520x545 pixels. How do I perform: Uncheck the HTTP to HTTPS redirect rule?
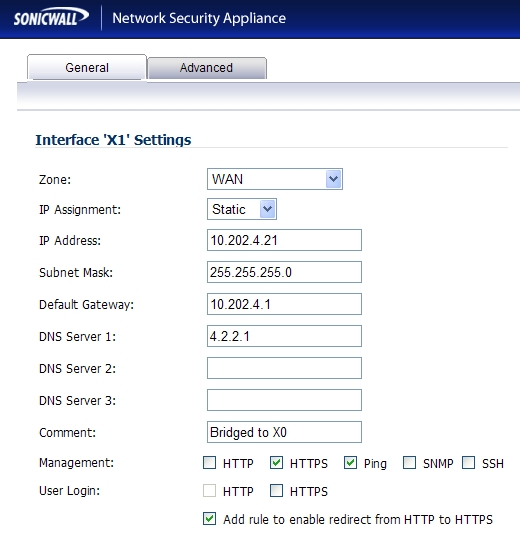(209, 519)
